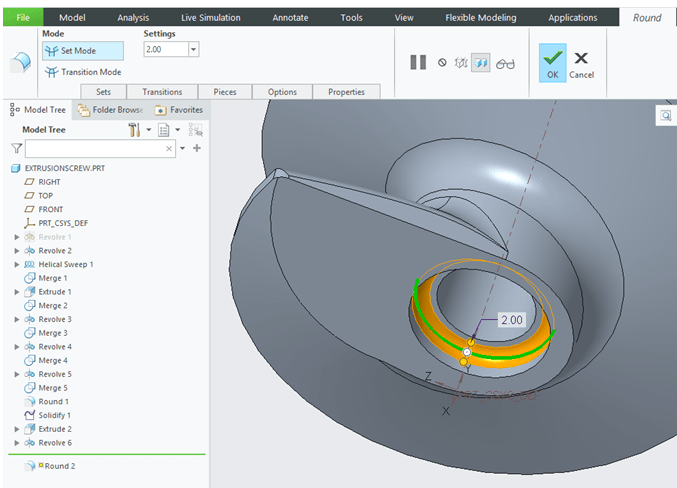
Task: Select Solidify 1 in the model tree
Action: click(54, 414)
